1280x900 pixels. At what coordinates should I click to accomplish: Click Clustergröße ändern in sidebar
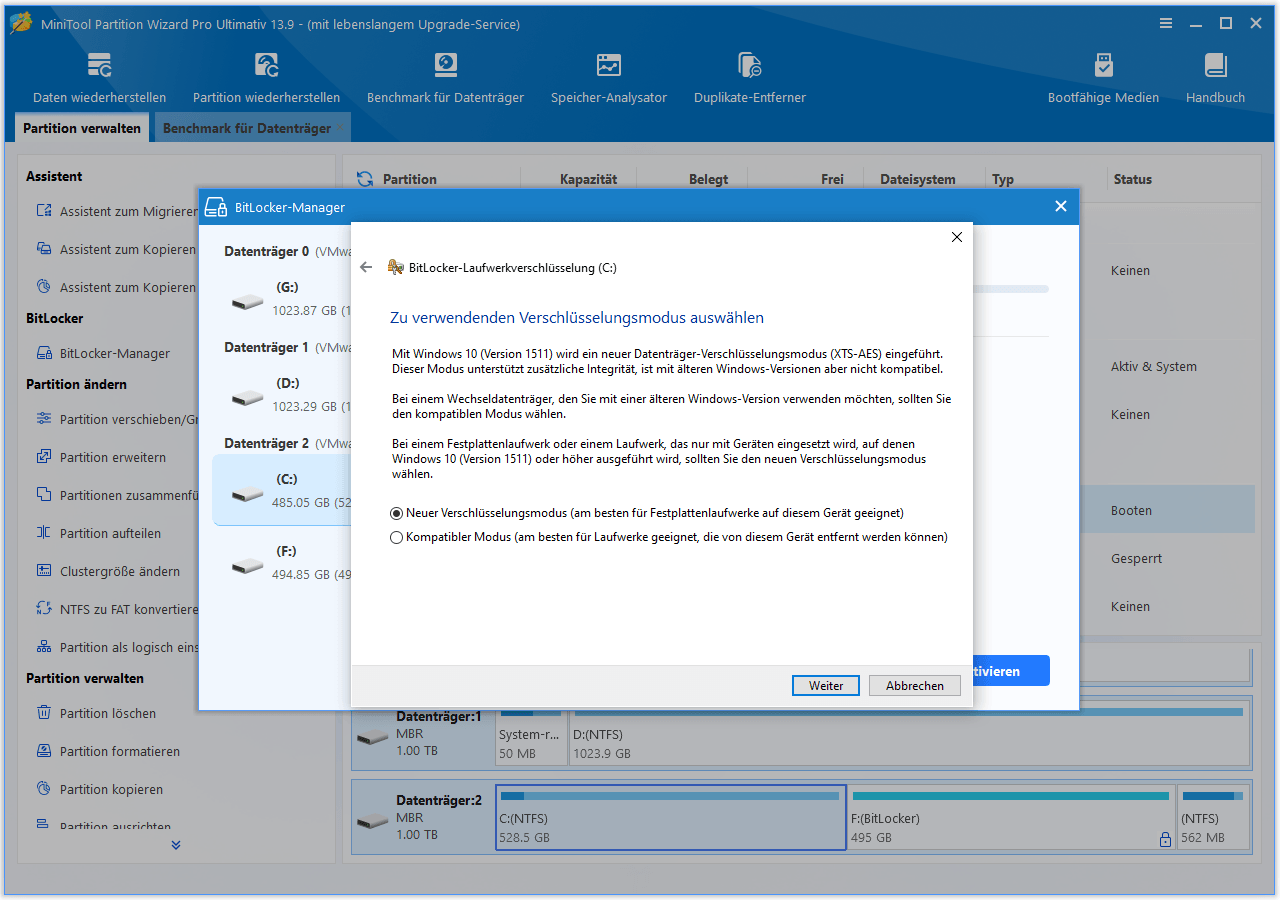108,571
